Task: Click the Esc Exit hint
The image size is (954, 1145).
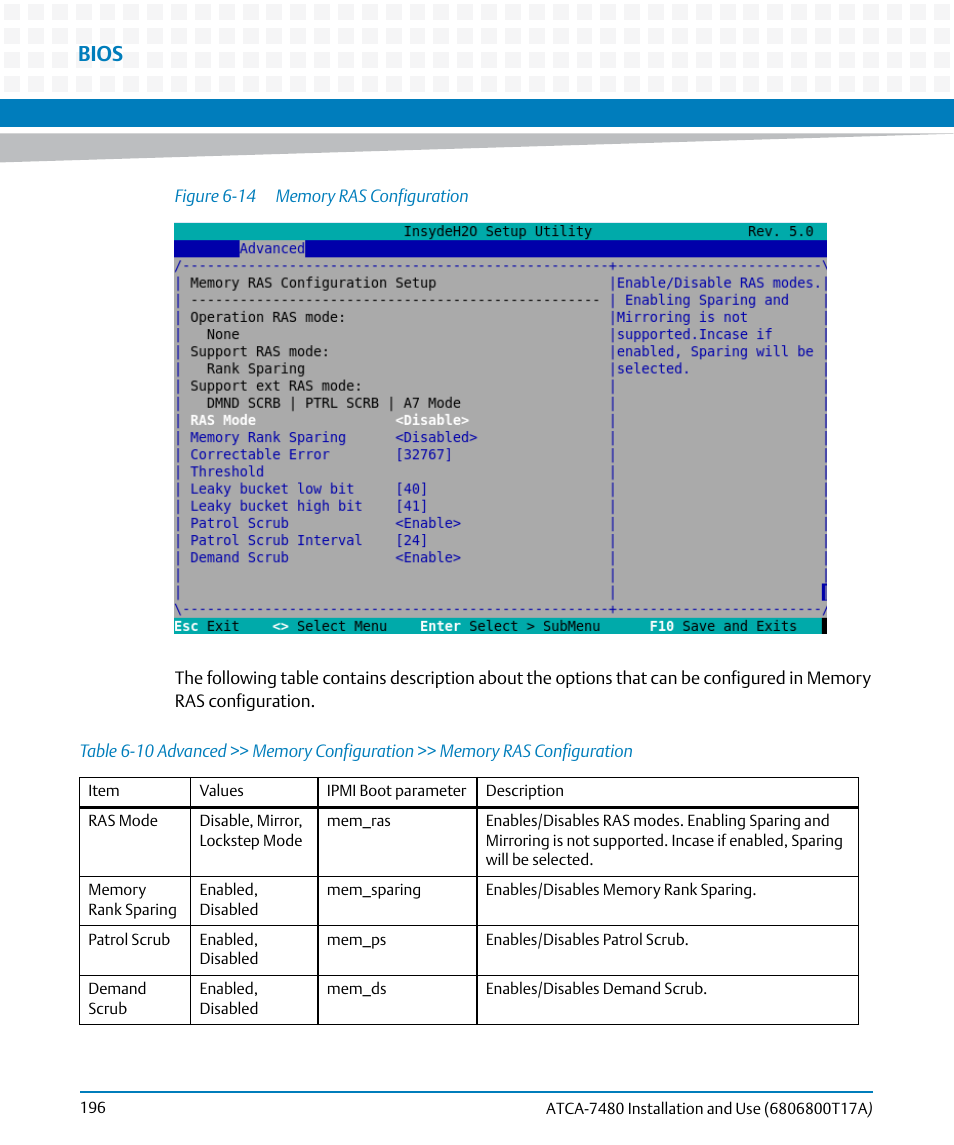Action: 207,626
